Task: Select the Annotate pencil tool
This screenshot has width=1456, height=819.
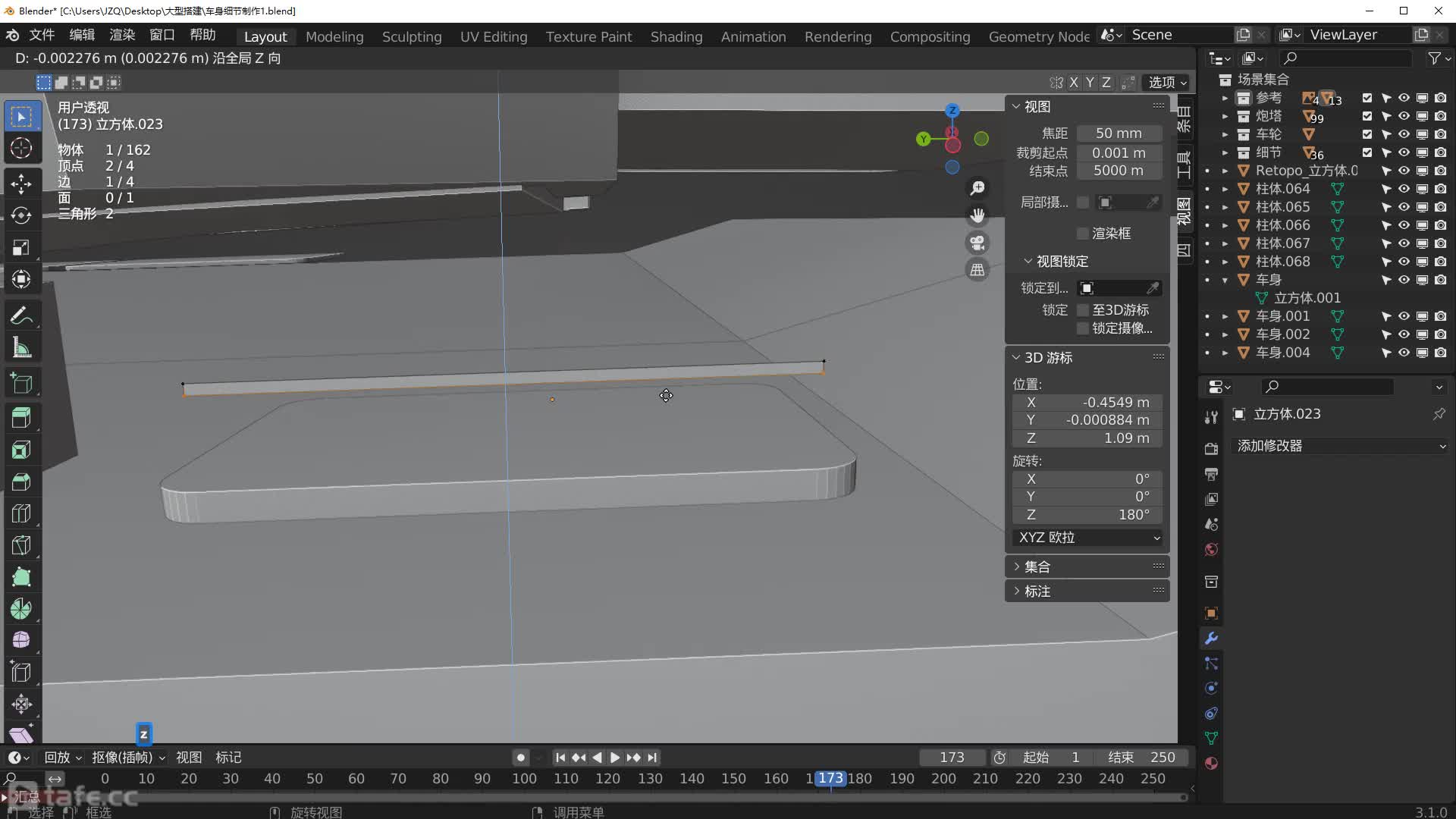Action: [21, 315]
